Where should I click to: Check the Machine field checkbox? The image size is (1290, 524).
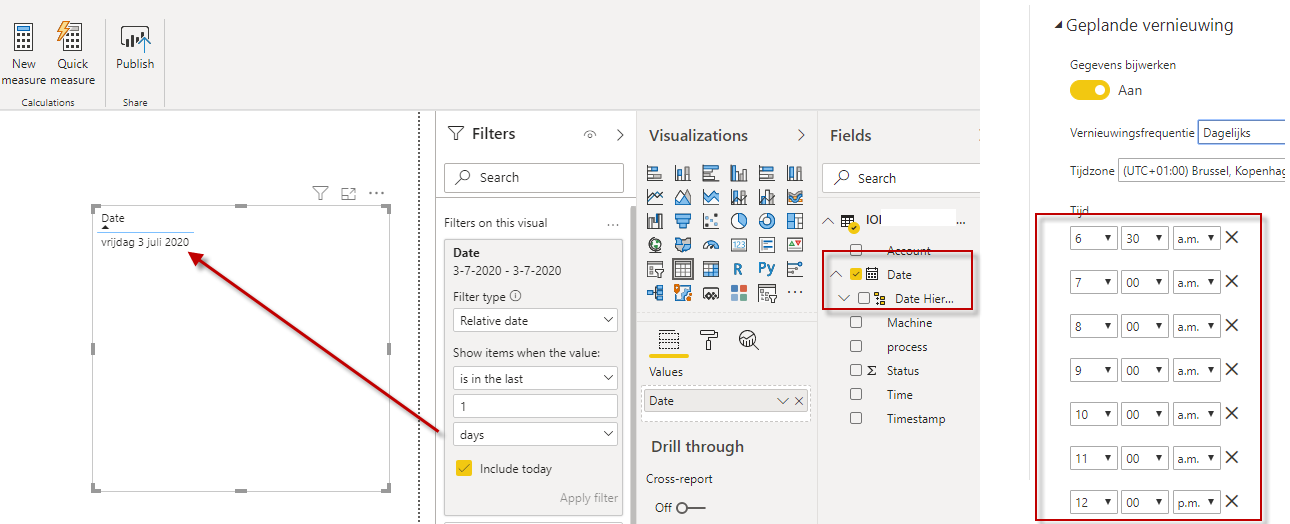click(856, 322)
